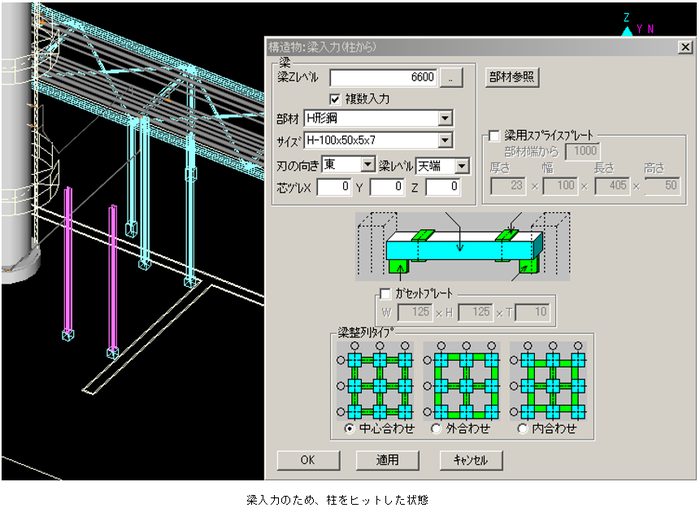Enable the 梁用スプライスプレート checkbox
Screen dimensions: 700x508
[x=494, y=134]
